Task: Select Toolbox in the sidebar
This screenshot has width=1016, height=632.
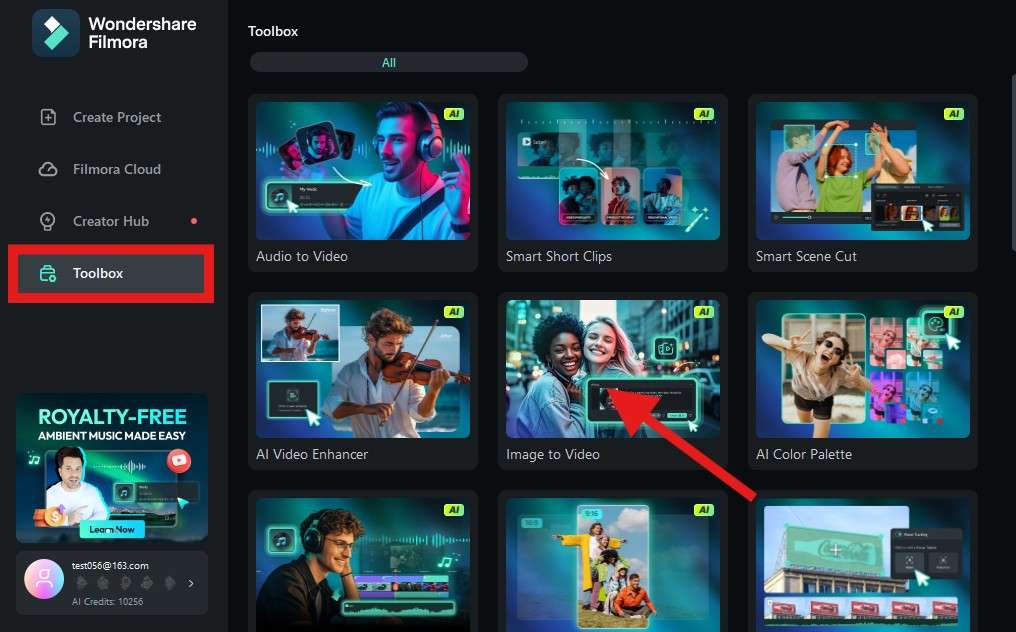Action: click(x=111, y=274)
